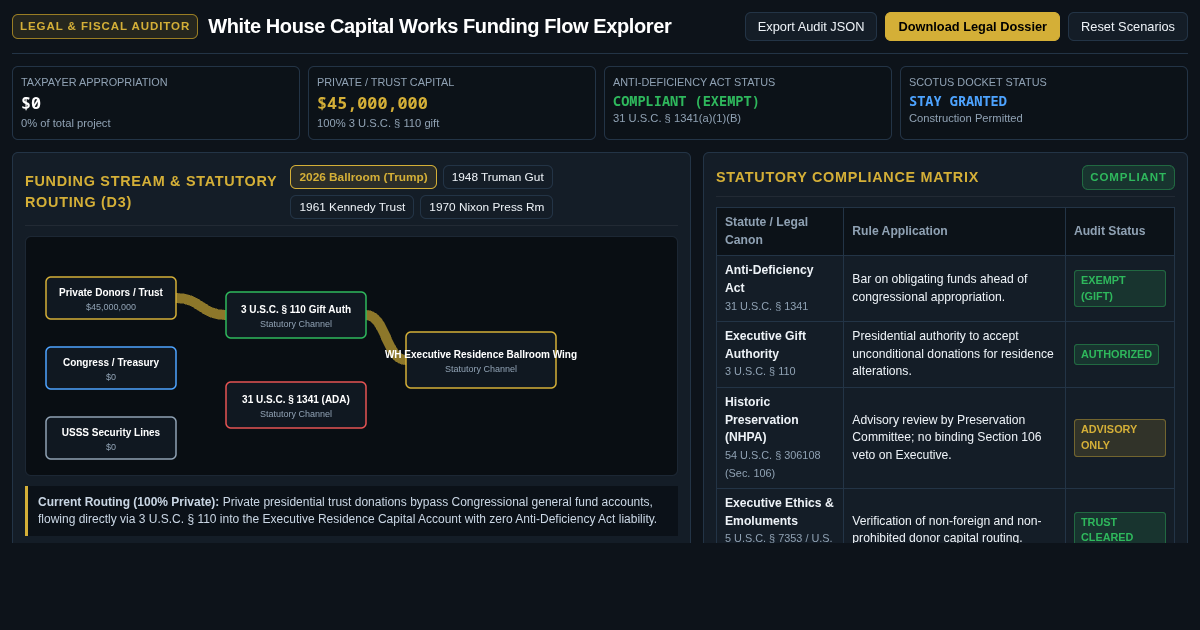Click White House Capital Works page title
The image size is (1200, 630).
(440, 26)
